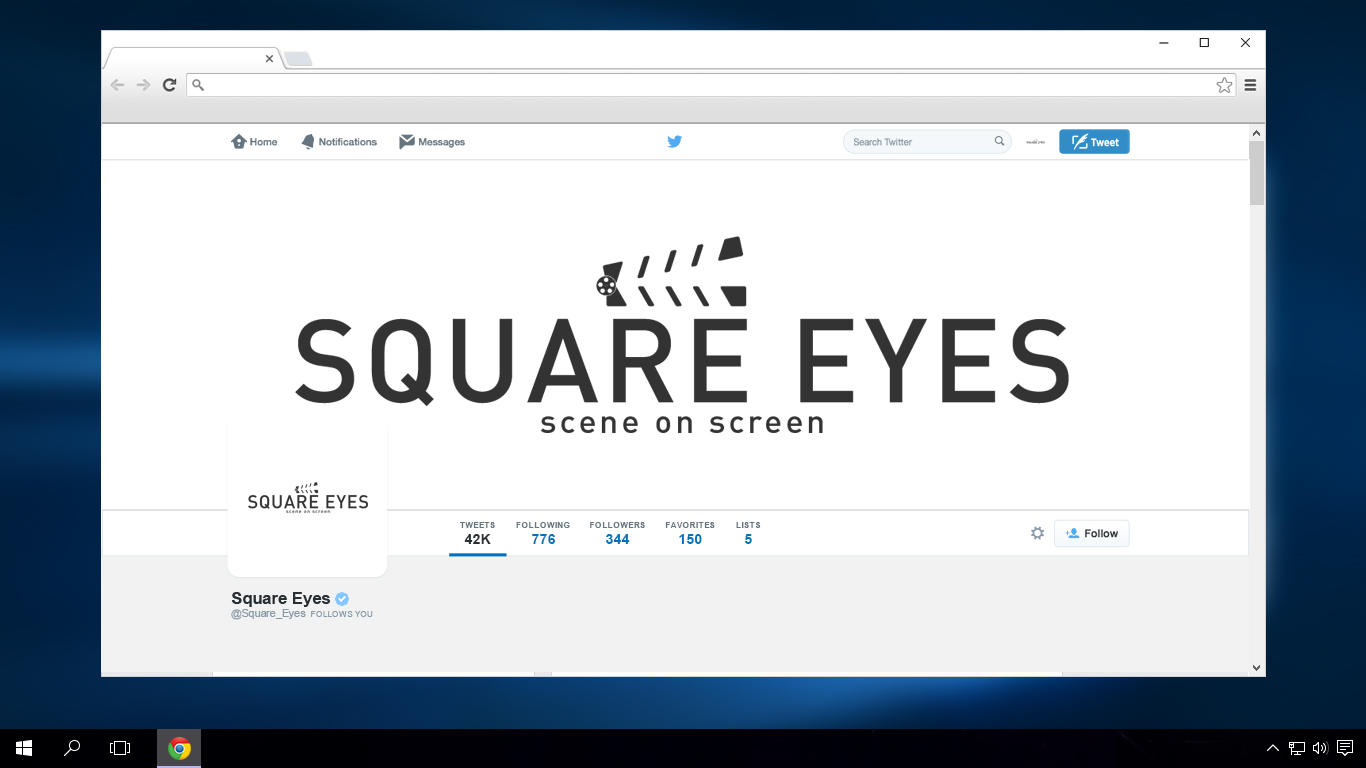Reload the page in Chrome

(x=170, y=85)
